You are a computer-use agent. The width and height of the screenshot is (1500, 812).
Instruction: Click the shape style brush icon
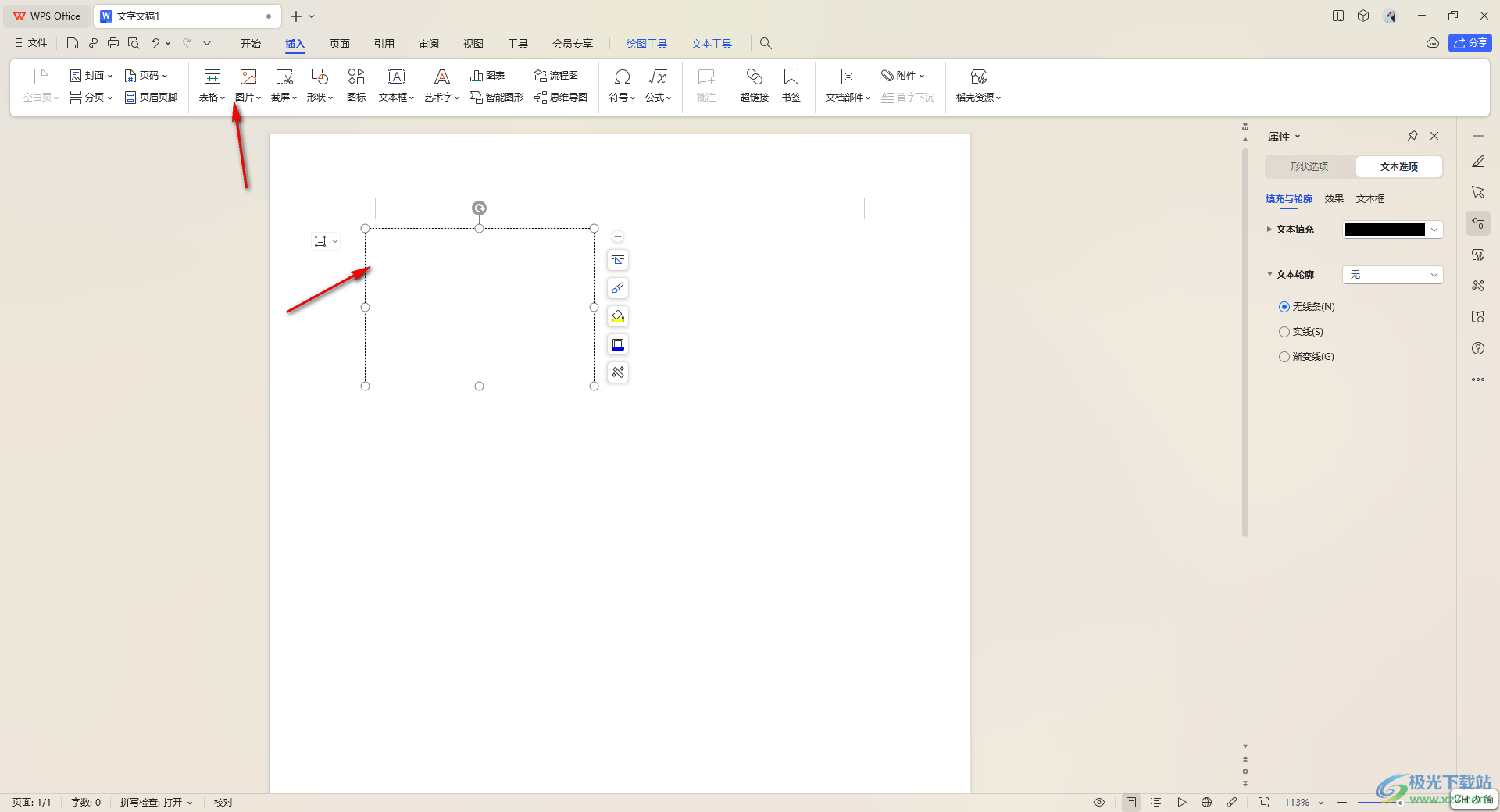(618, 288)
